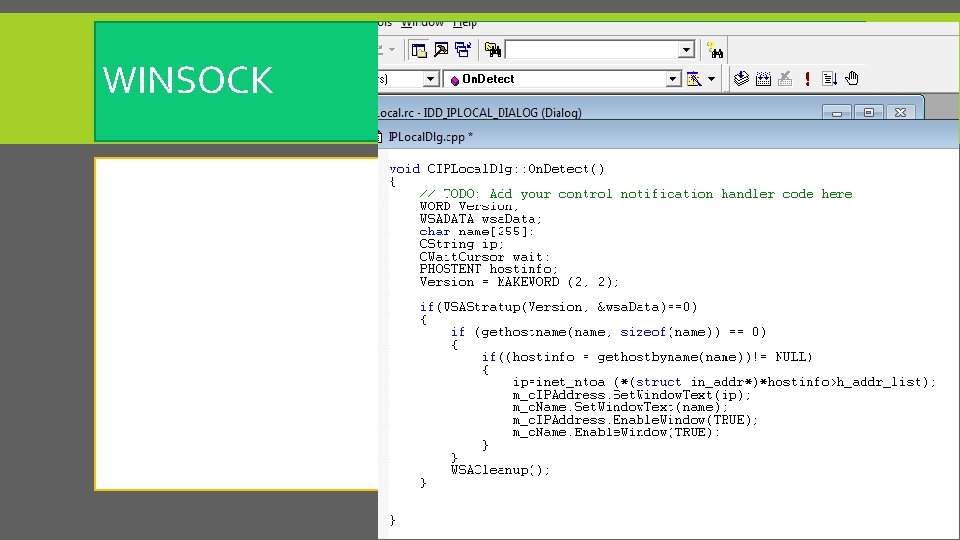Screen dimensions: 960x540
Task: Open the Window menu
Action: [422, 23]
